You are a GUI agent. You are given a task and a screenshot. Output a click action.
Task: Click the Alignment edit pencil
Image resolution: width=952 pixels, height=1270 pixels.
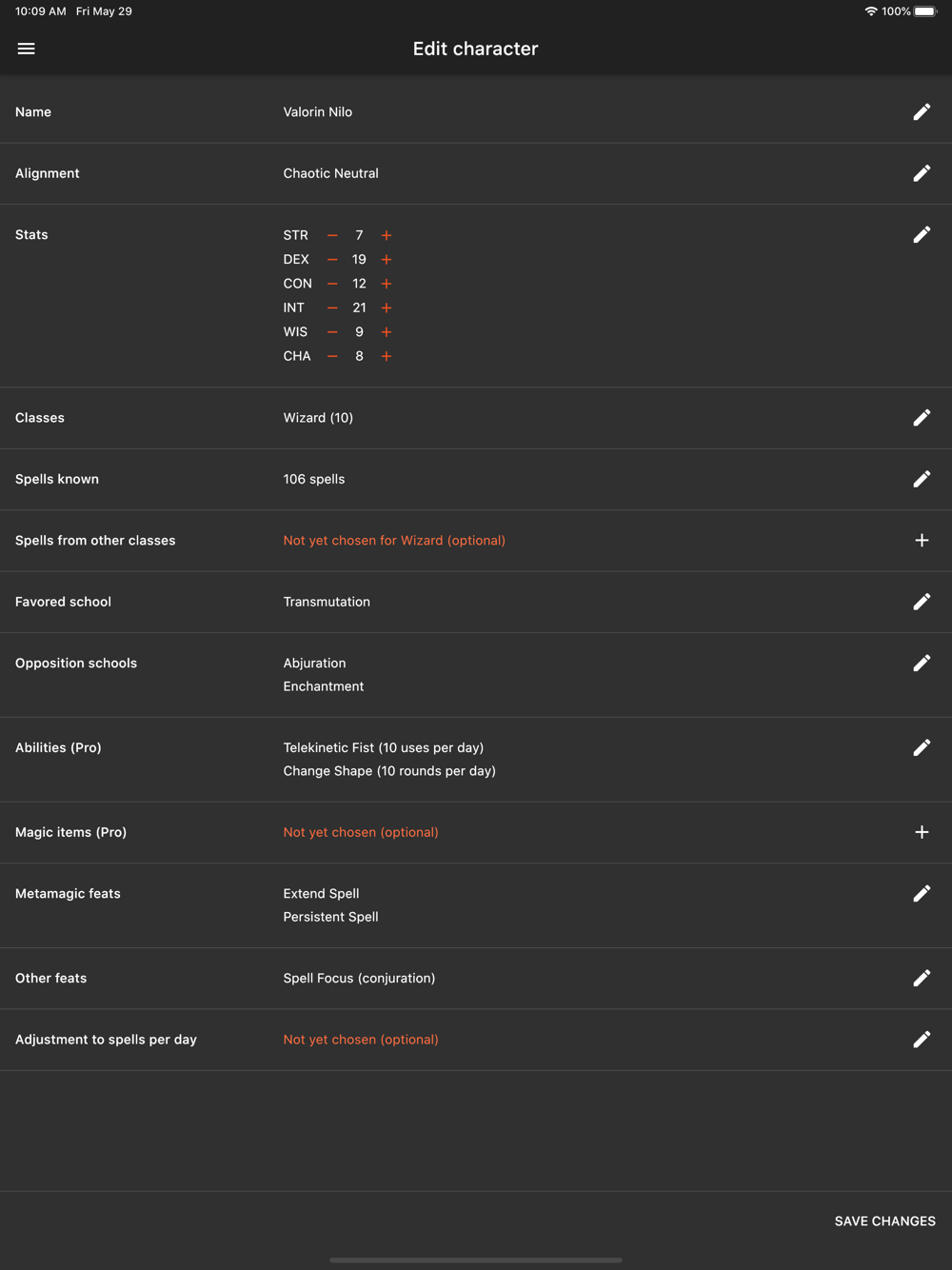(x=922, y=173)
